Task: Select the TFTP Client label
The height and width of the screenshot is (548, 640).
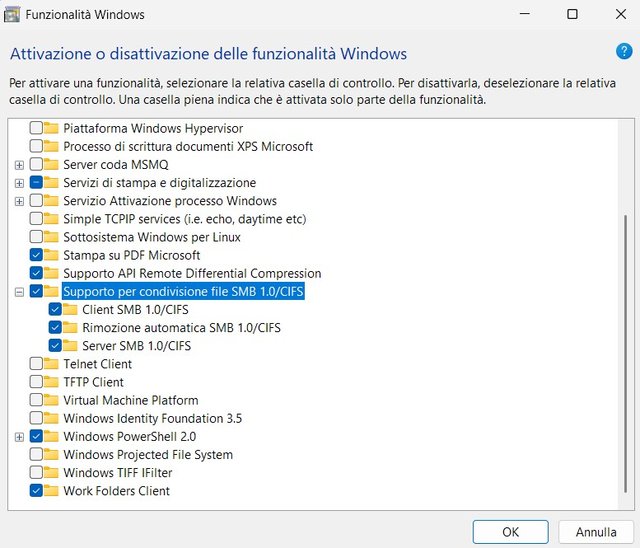Action: [x=93, y=382]
